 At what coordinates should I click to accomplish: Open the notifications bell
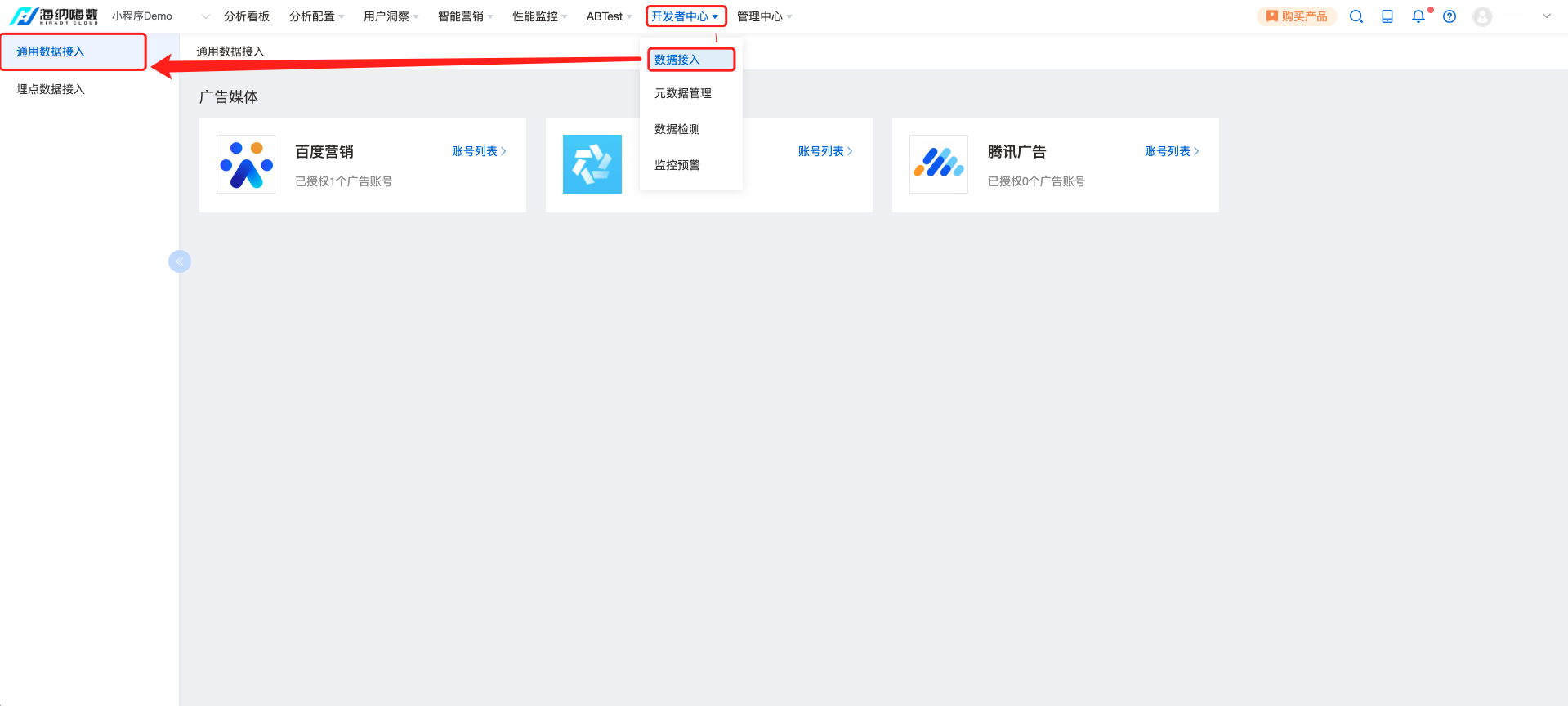[x=1418, y=16]
